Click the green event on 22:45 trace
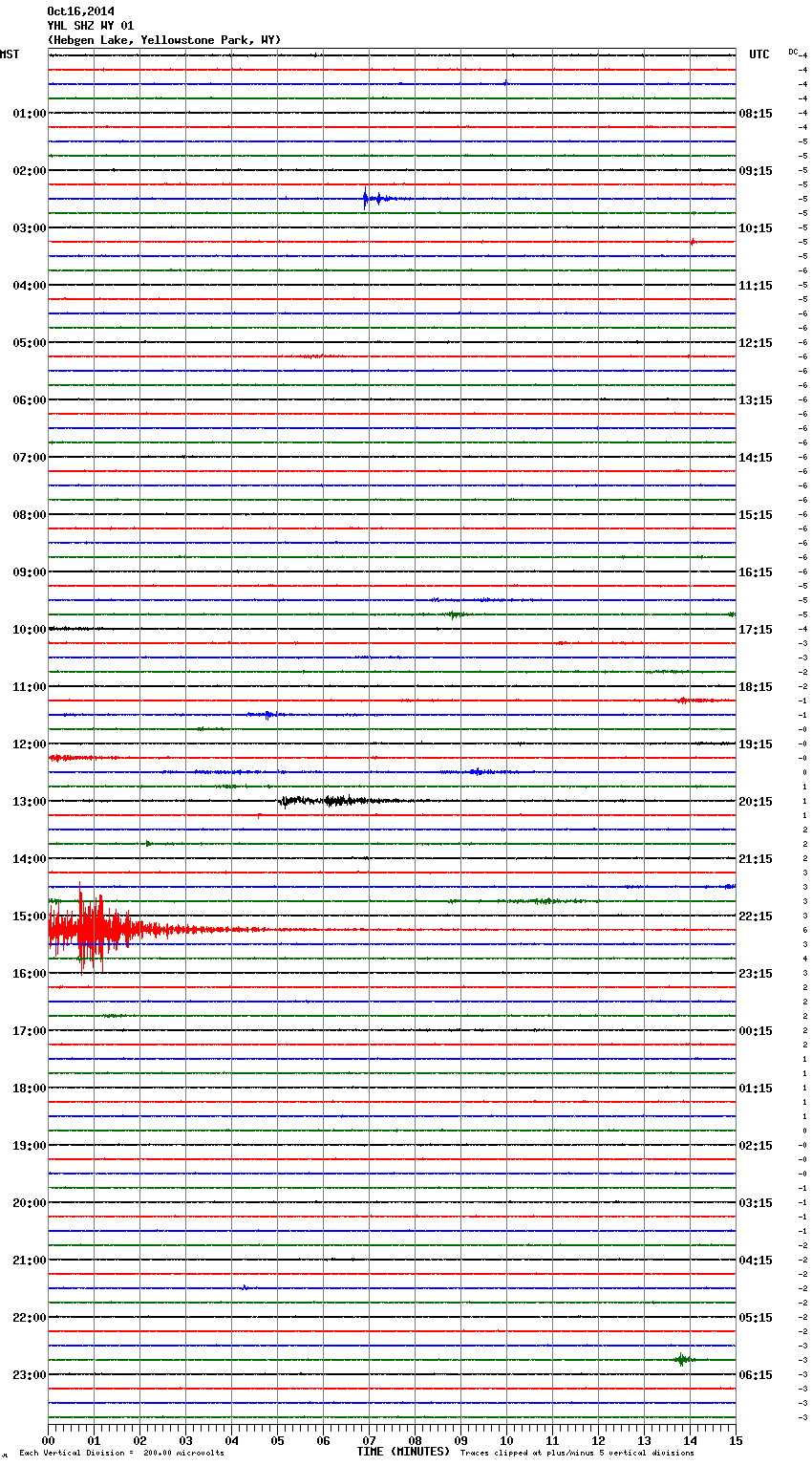Screen dimensions: 812x1466 682,1359
